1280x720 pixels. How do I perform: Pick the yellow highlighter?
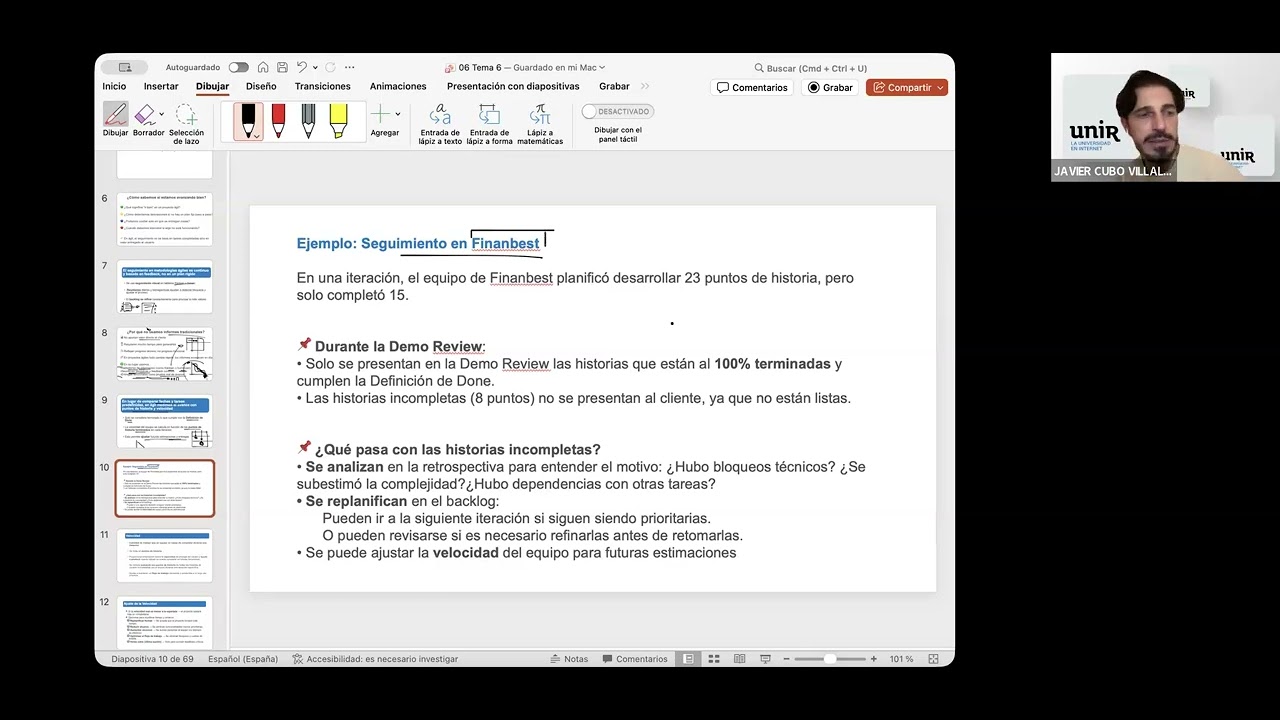click(338, 121)
